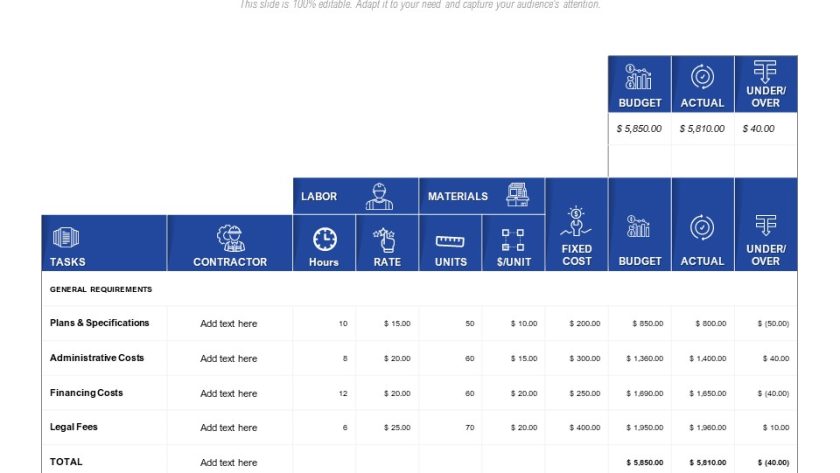Click the ruler icon above UNITS
840x473 pixels.
pos(450,241)
